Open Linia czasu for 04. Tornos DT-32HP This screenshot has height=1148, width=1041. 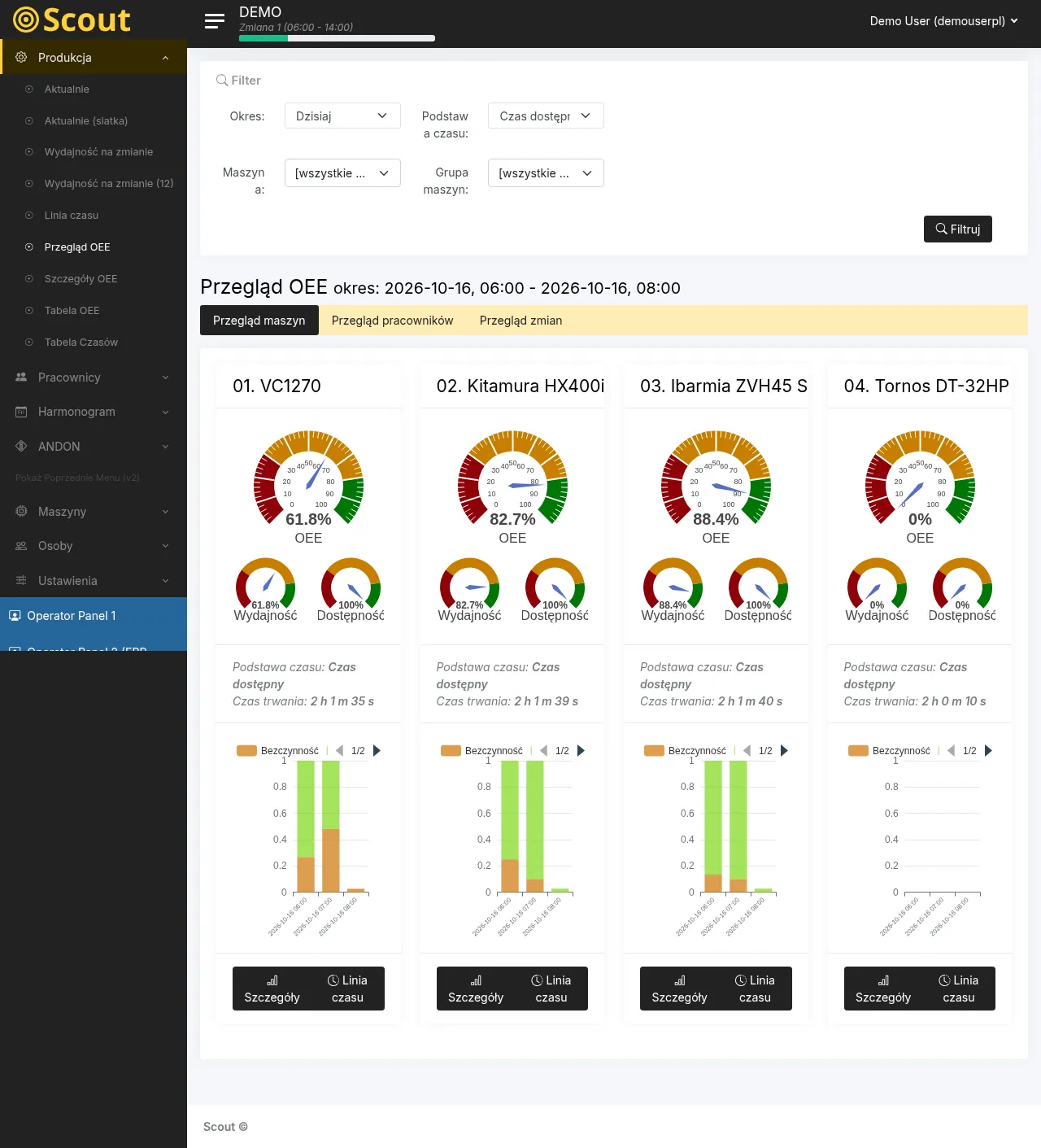point(959,989)
